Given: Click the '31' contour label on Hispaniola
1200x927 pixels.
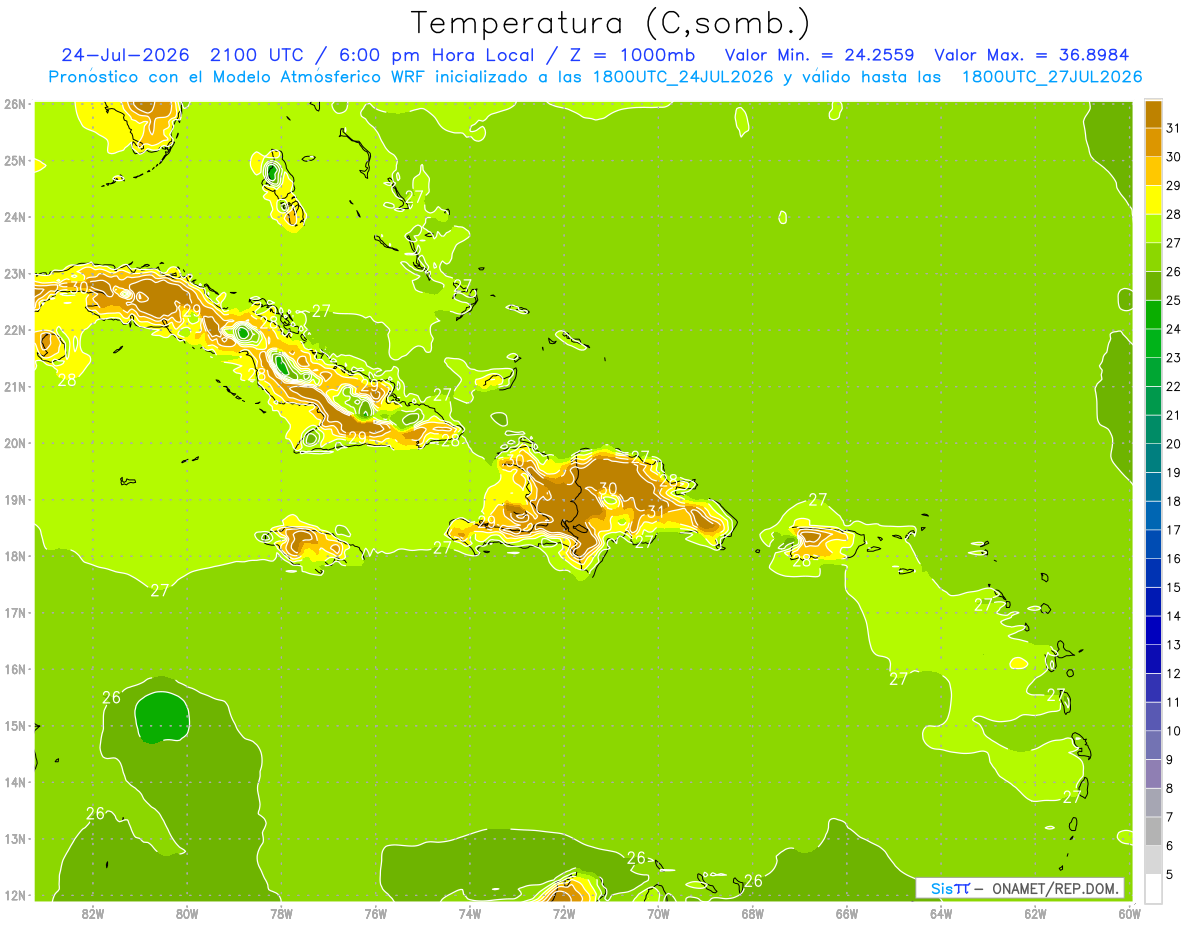Looking at the screenshot, I should tap(656, 511).
